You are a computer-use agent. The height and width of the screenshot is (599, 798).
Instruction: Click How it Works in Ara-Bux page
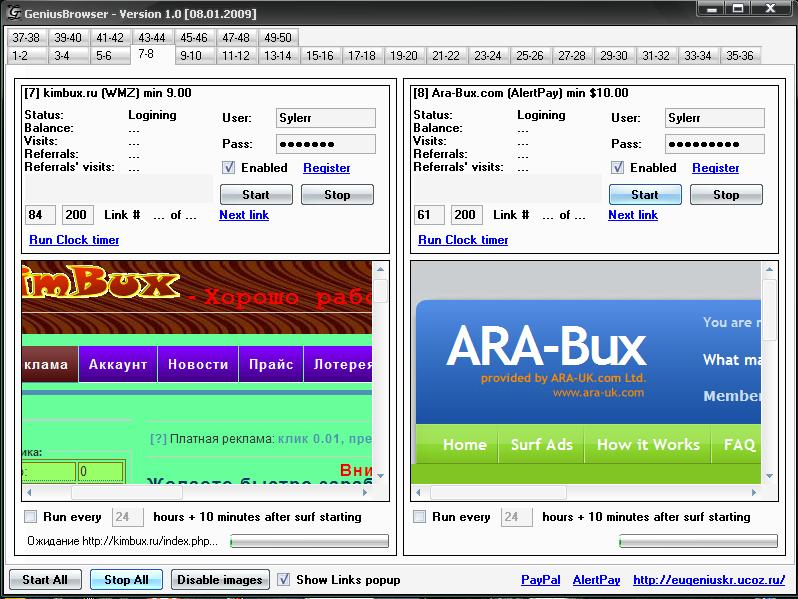point(648,444)
